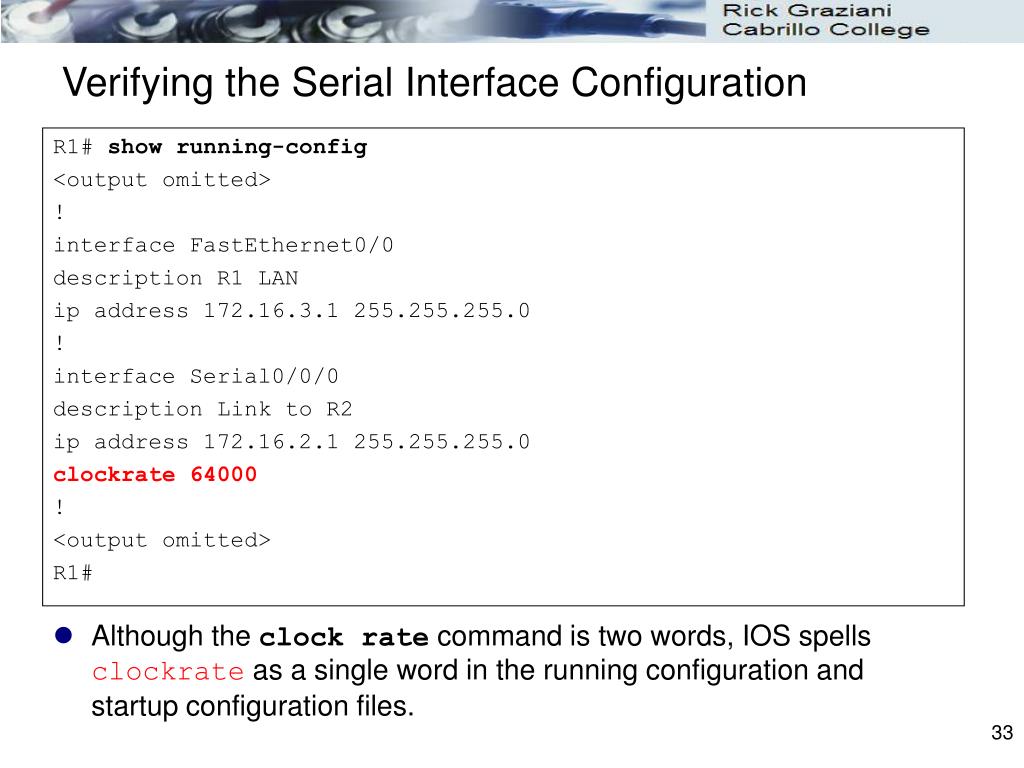The width and height of the screenshot is (1024, 768).
Task: Click the final 'R1#' prompt
Action: click(x=72, y=573)
